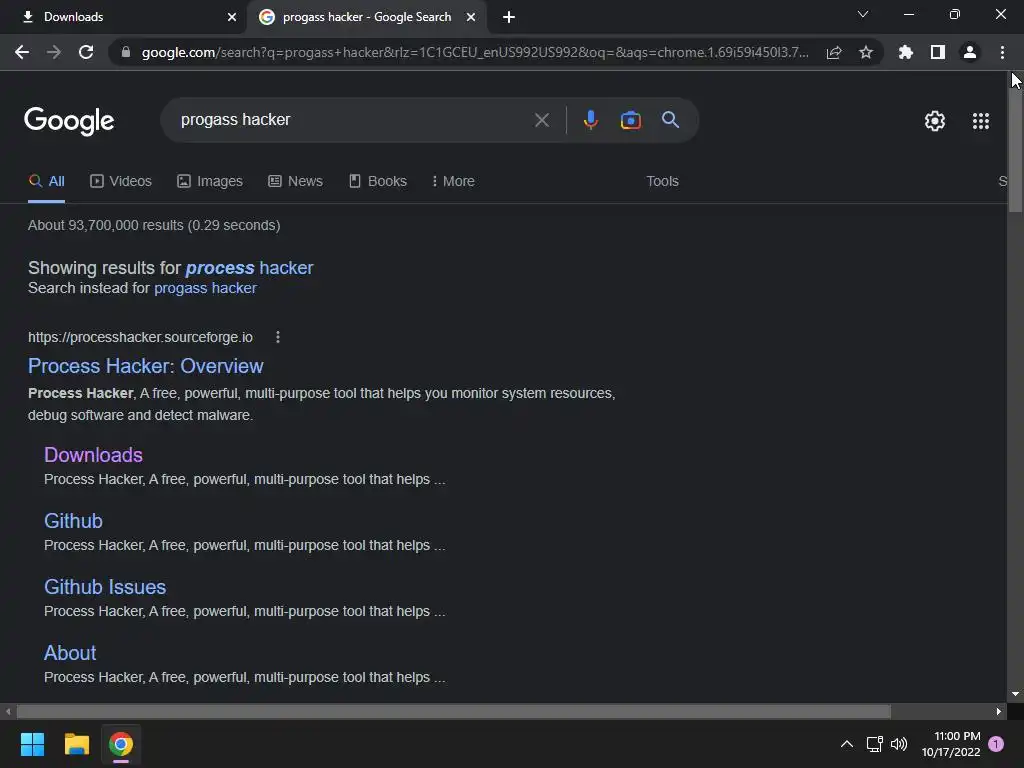Open Google quick settings gear
Viewport: 1024px width, 768px height.
[x=935, y=121]
